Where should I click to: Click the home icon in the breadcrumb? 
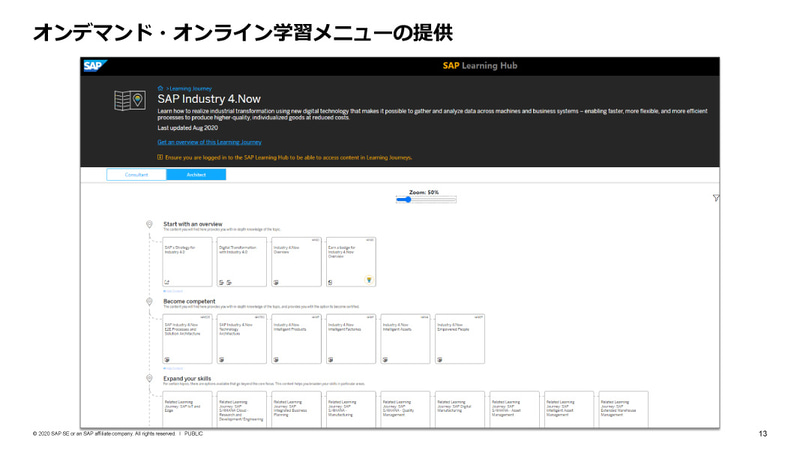tap(160, 88)
